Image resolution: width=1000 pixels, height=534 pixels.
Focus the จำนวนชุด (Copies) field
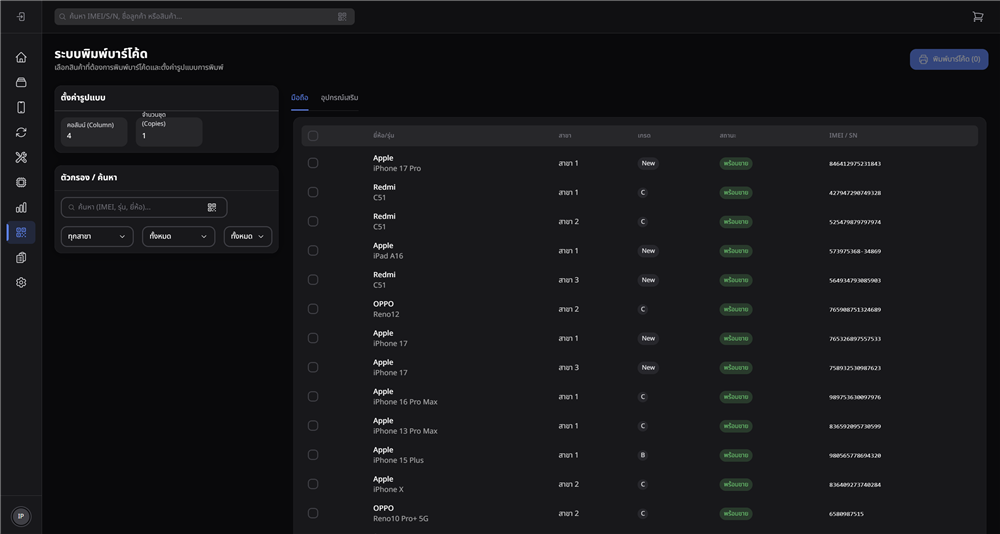click(169, 131)
